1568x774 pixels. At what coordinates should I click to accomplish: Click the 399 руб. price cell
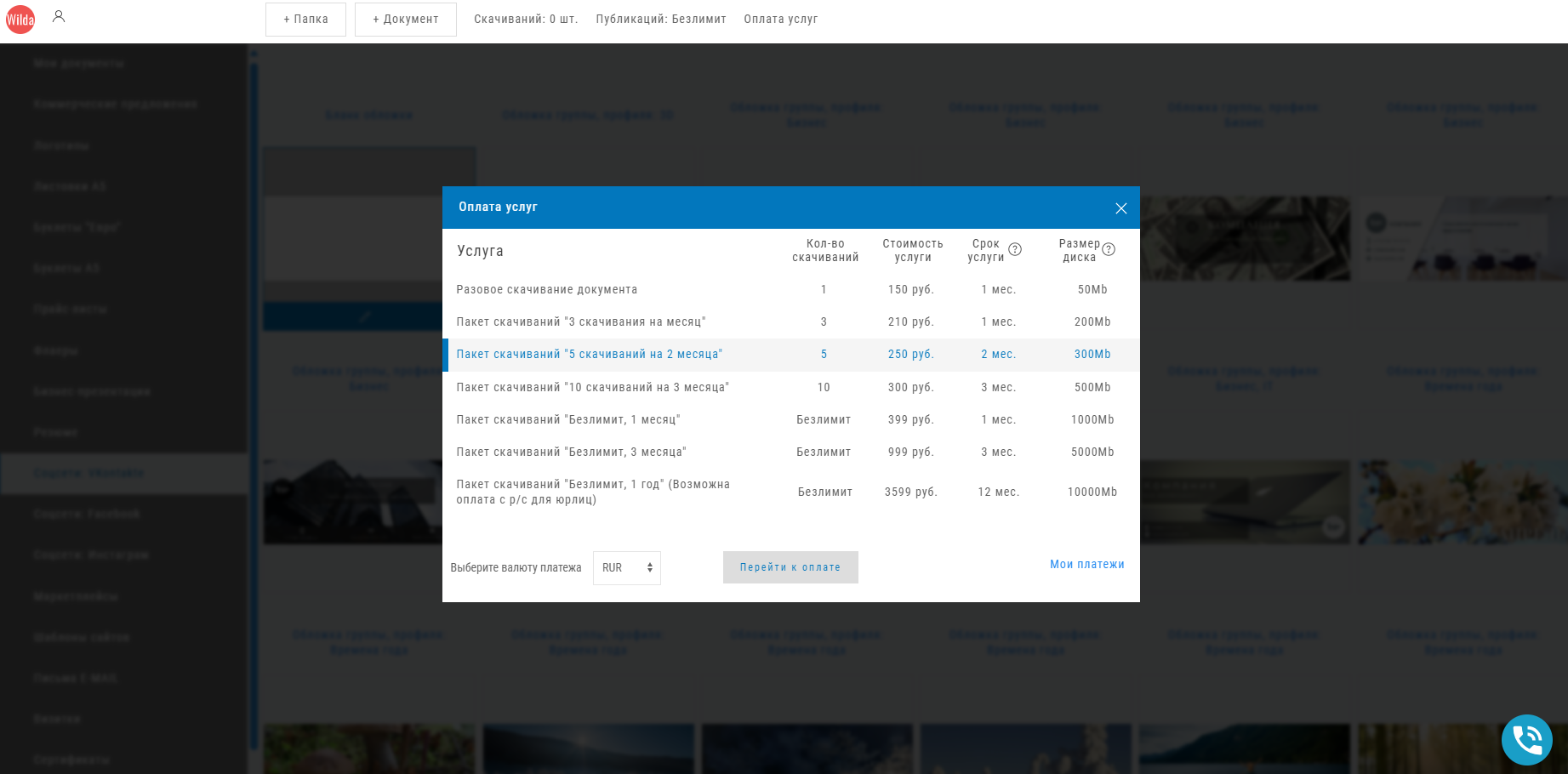click(911, 420)
